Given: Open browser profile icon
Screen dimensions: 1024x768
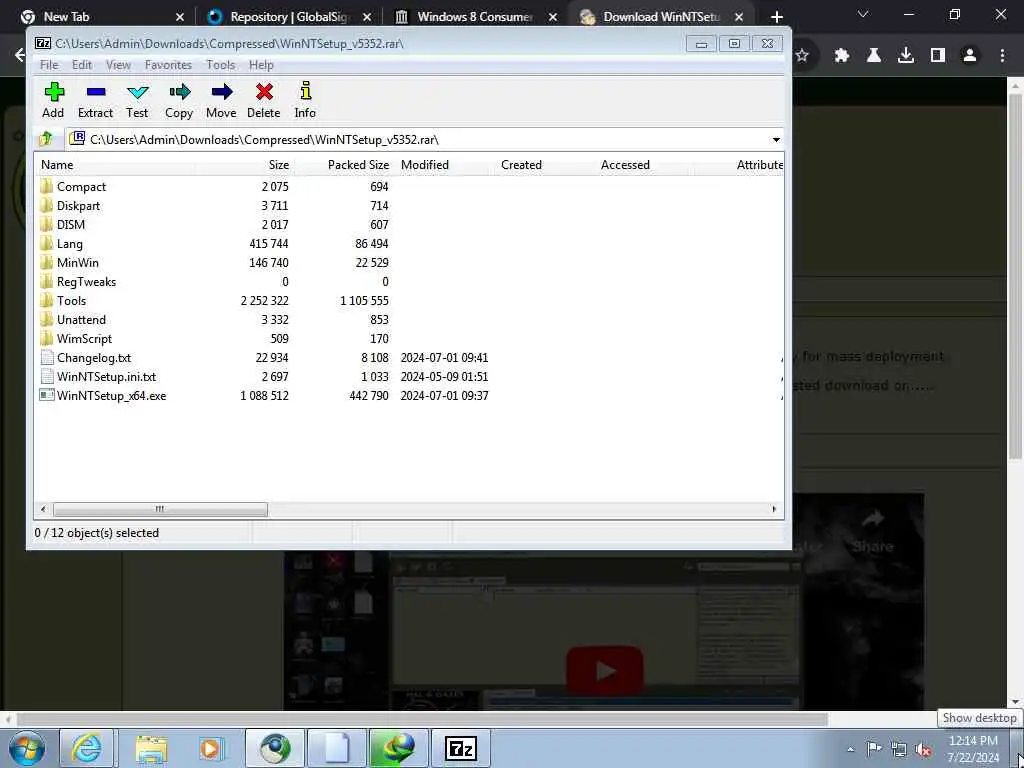Looking at the screenshot, I should click(970, 56).
